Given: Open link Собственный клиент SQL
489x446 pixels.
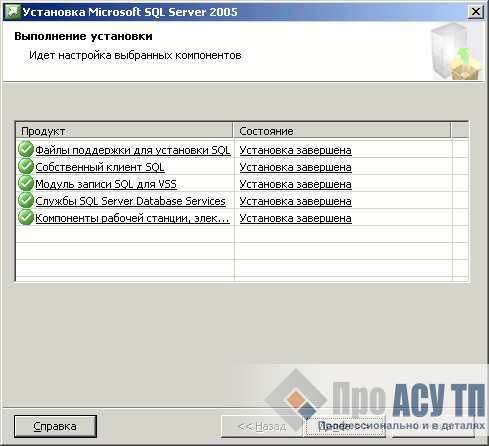Looking at the screenshot, I should click(100, 167).
